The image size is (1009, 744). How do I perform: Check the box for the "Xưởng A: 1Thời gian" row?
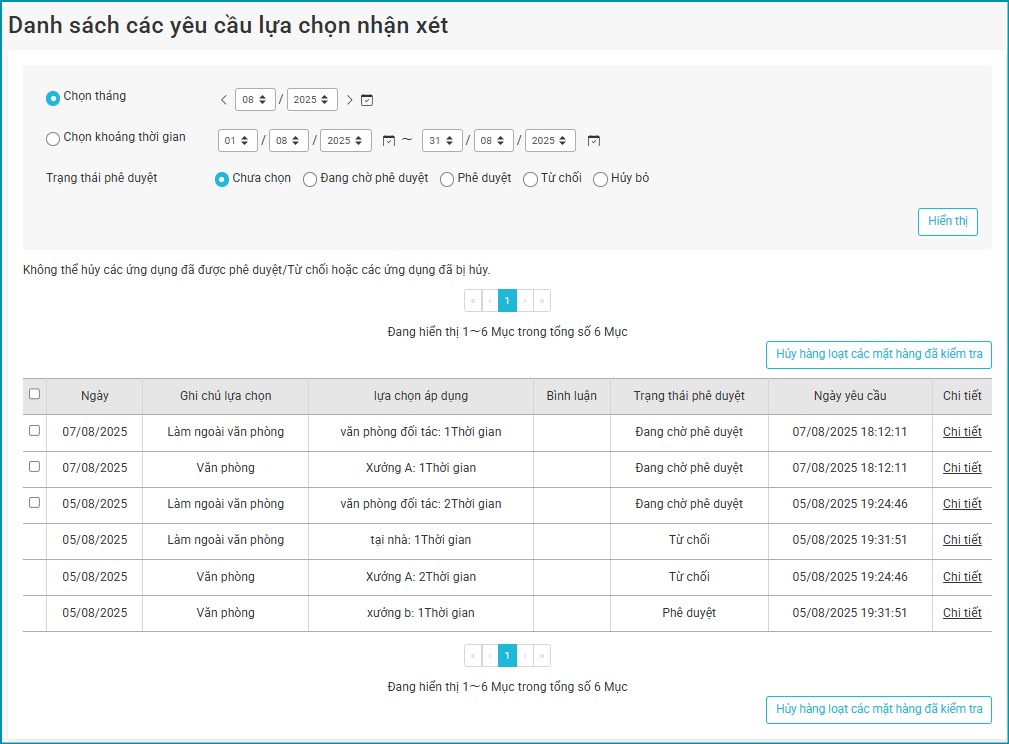(x=35, y=467)
